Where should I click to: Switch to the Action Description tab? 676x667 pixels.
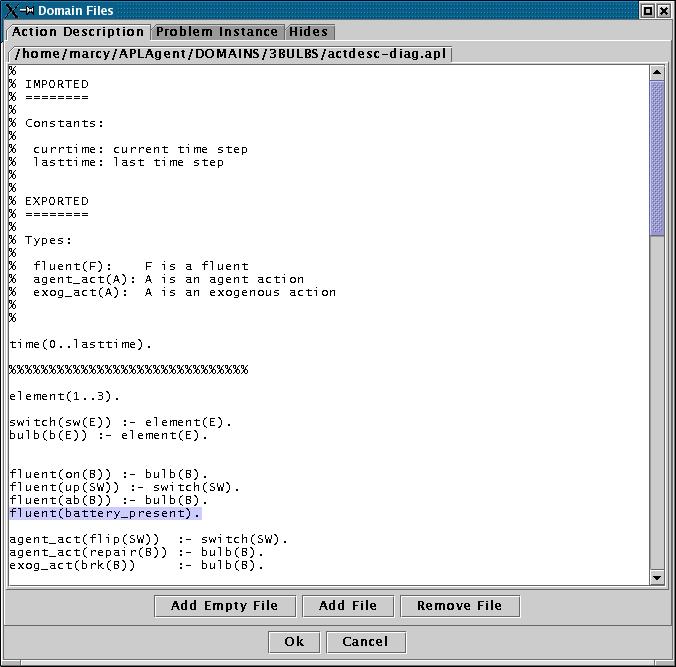click(78, 32)
